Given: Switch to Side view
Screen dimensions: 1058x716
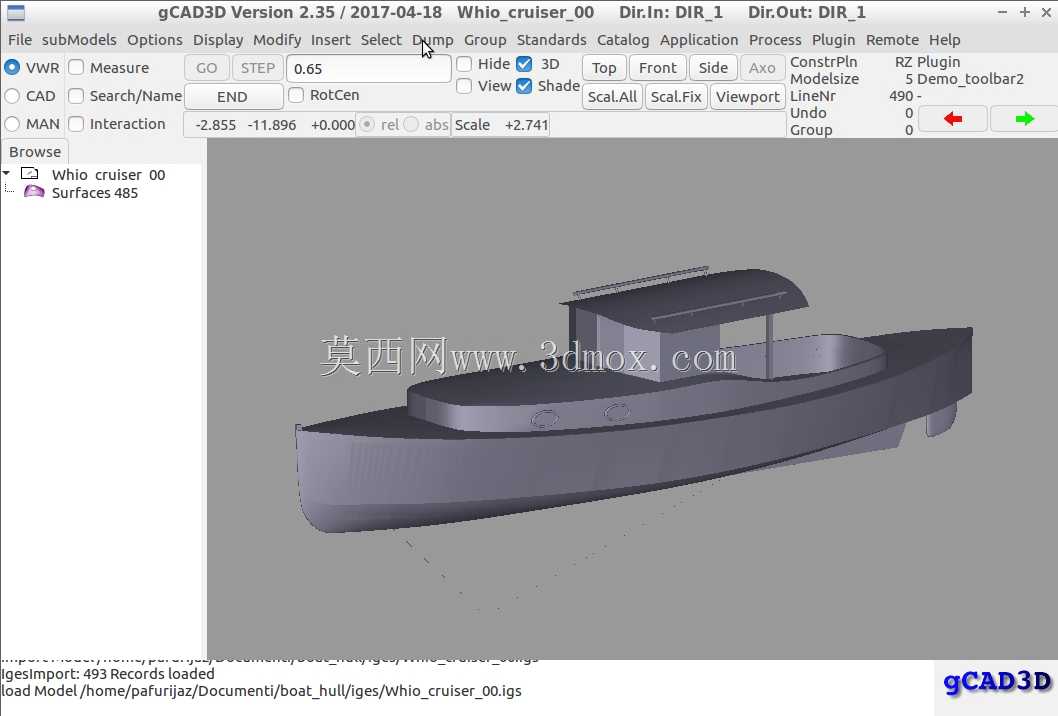Looking at the screenshot, I should pos(713,68).
